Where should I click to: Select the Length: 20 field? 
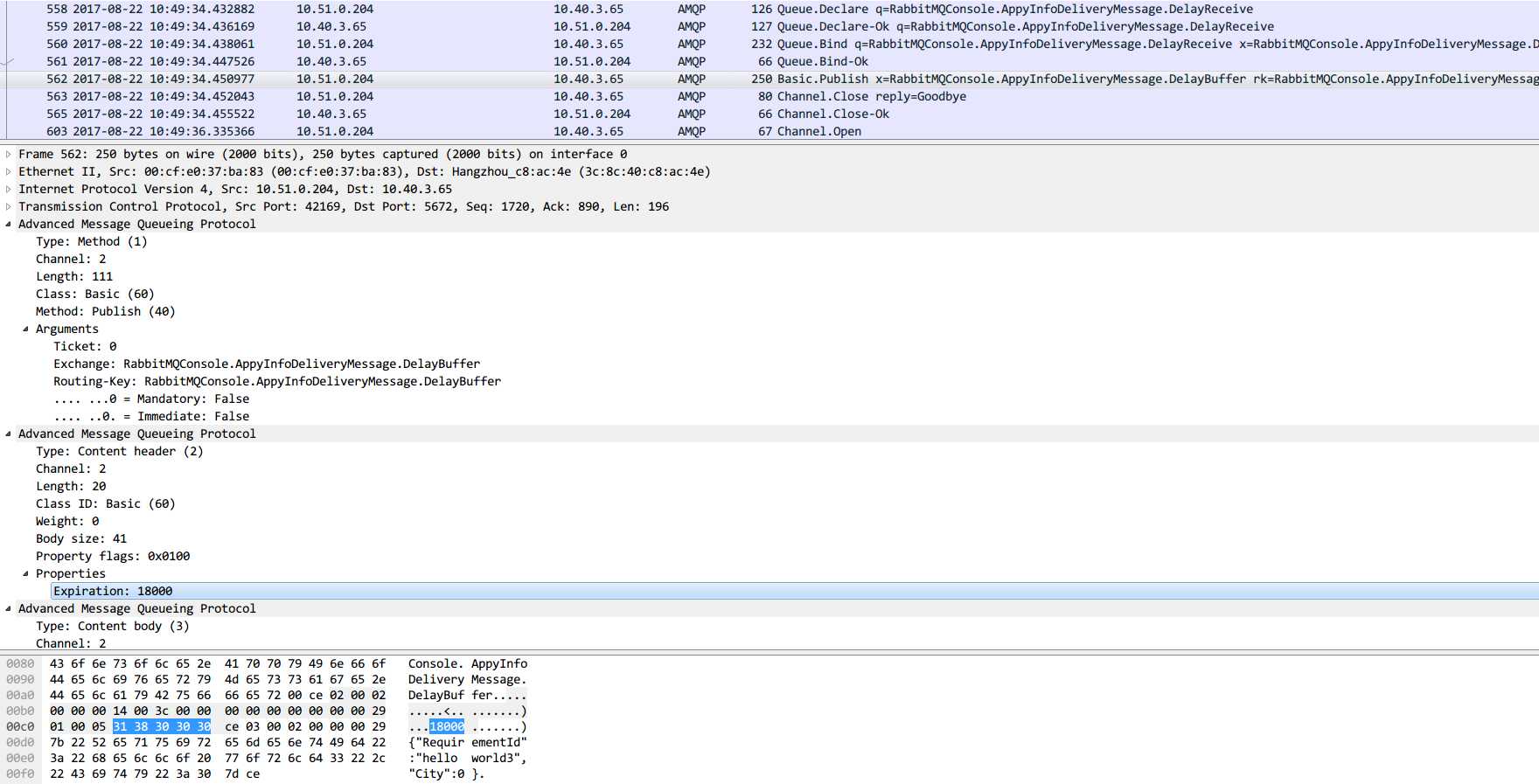point(71,486)
